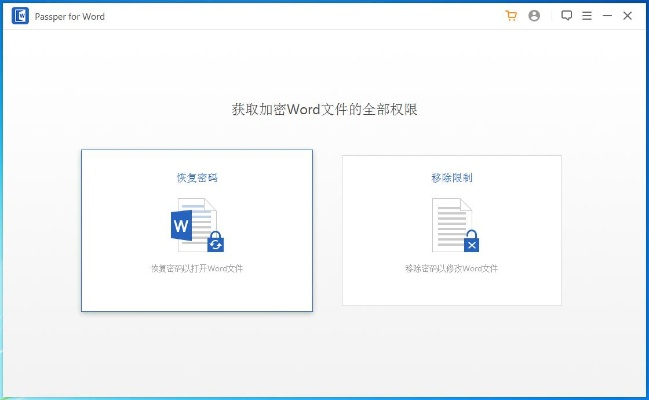This screenshot has width=649, height=400.
Task: Click the 移除密码以修改Word文件 description
Action: tap(452, 268)
